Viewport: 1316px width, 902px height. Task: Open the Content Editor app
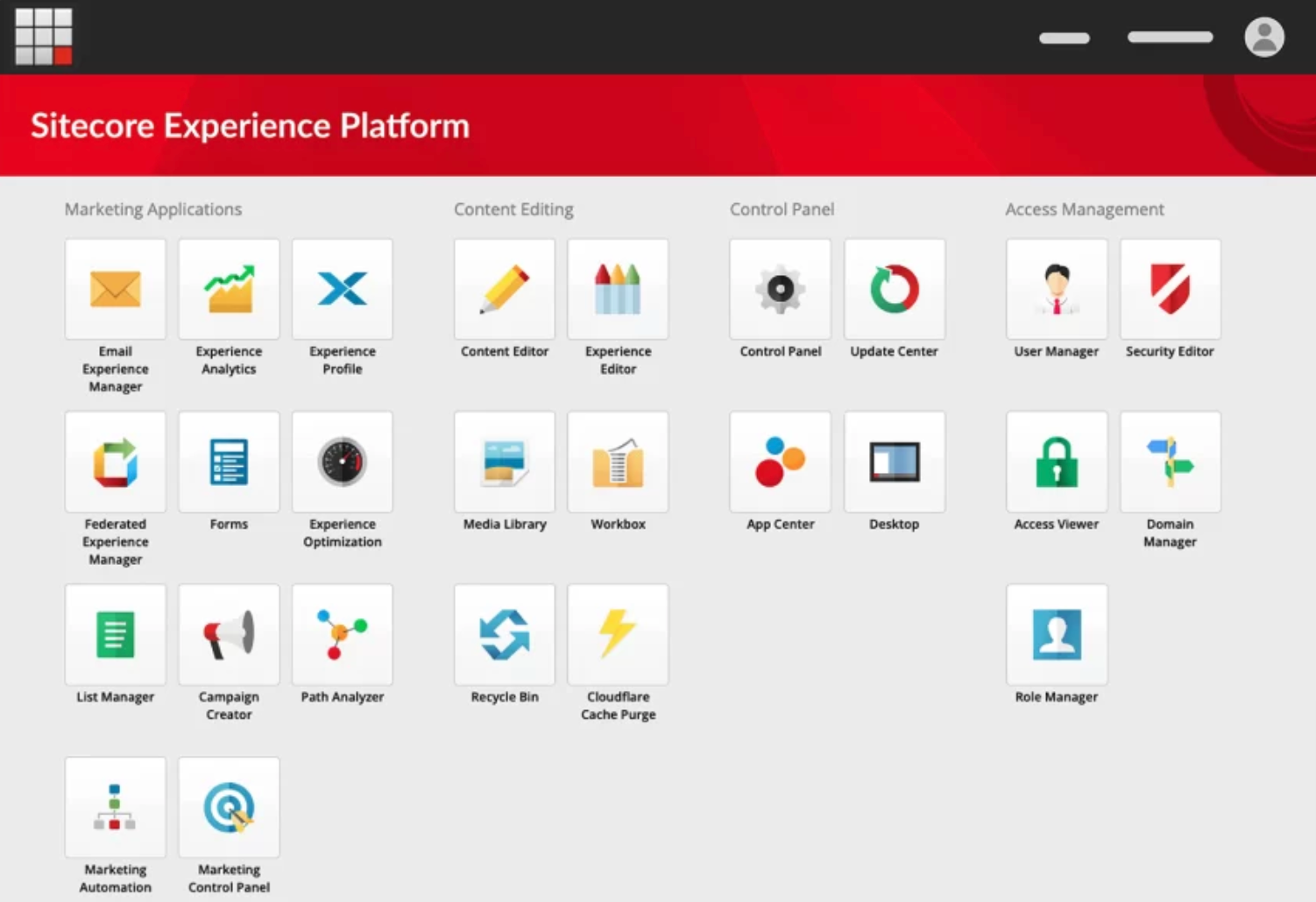coord(505,289)
